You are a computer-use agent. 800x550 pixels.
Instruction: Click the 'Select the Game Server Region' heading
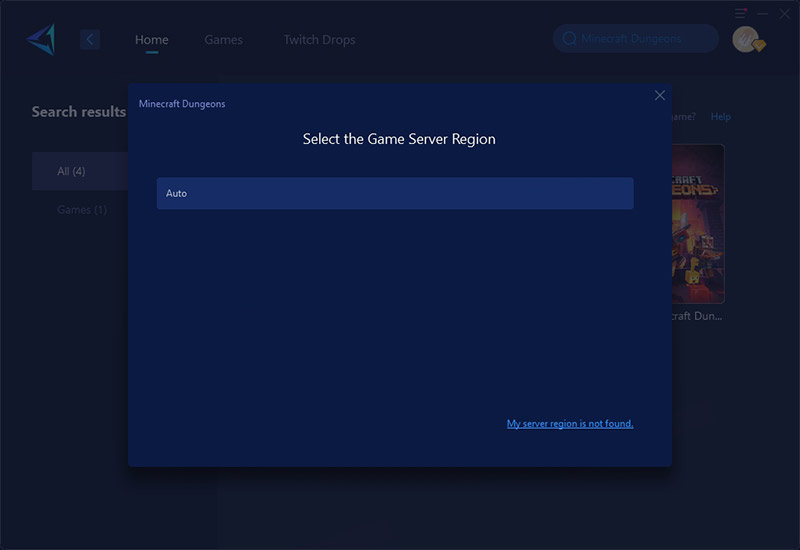point(399,139)
